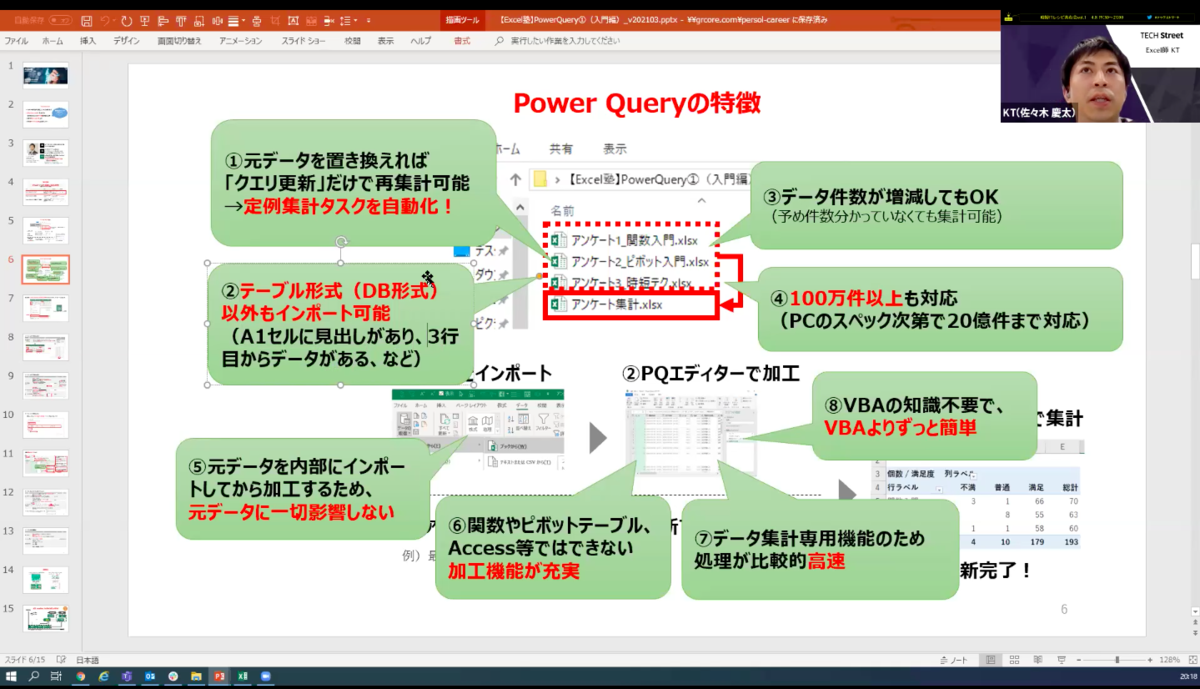This screenshot has height=689, width=1200.
Task: Click the zoom slider track in status bar
Action: click(x=1115, y=660)
